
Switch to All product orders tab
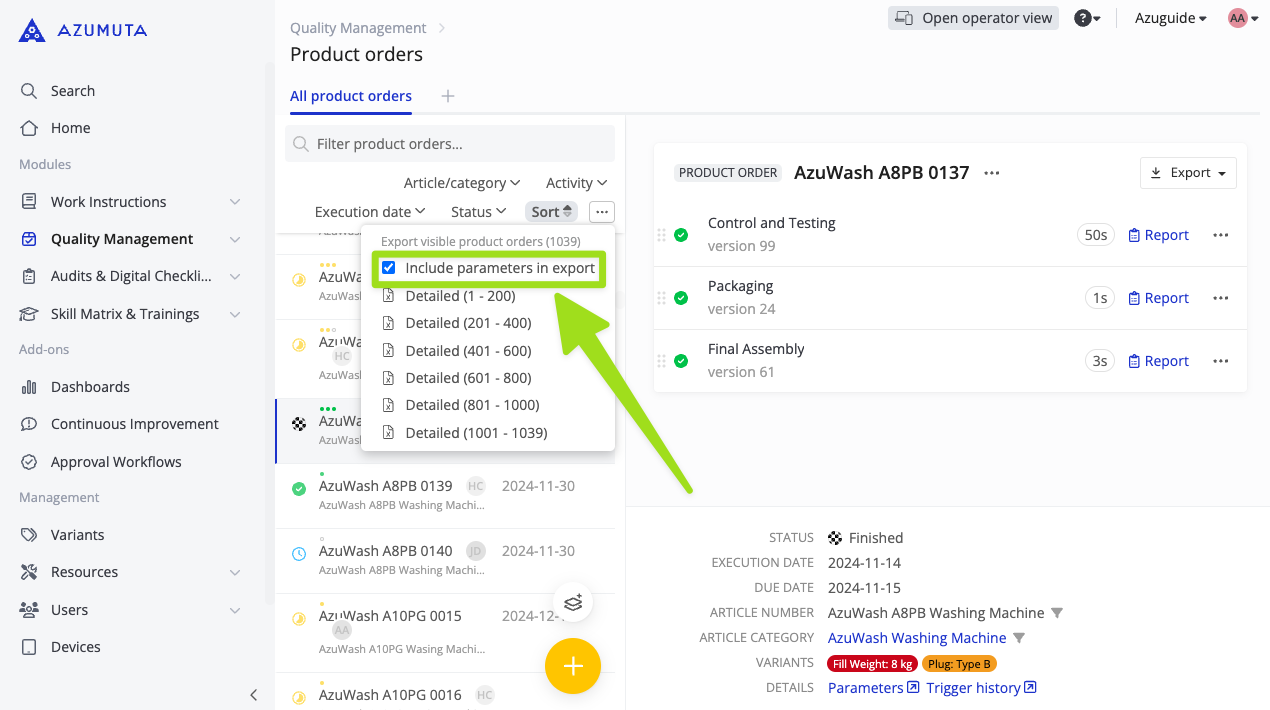[x=351, y=96]
